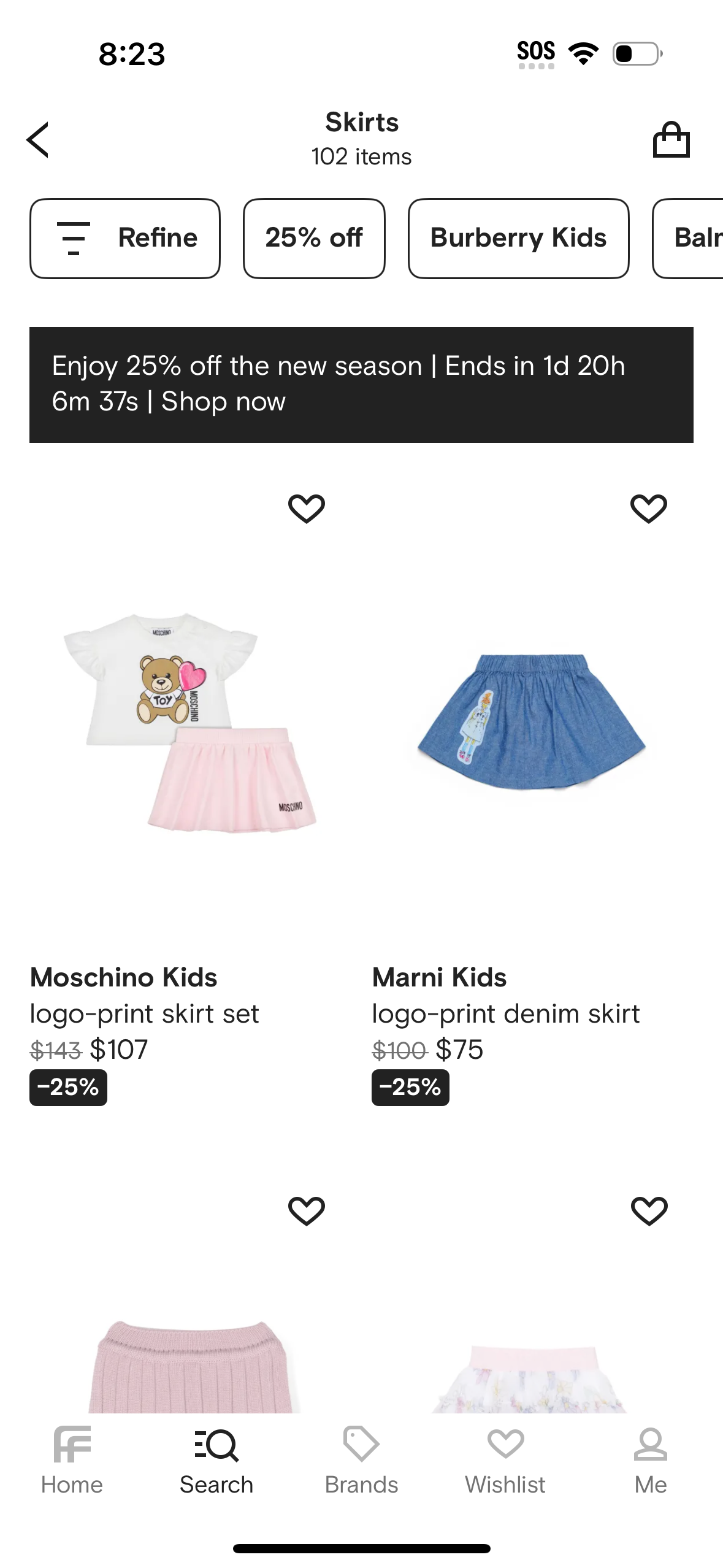This screenshot has width=723, height=1568.
Task: Select the partially visible Balr brand chip
Action: coord(693,238)
